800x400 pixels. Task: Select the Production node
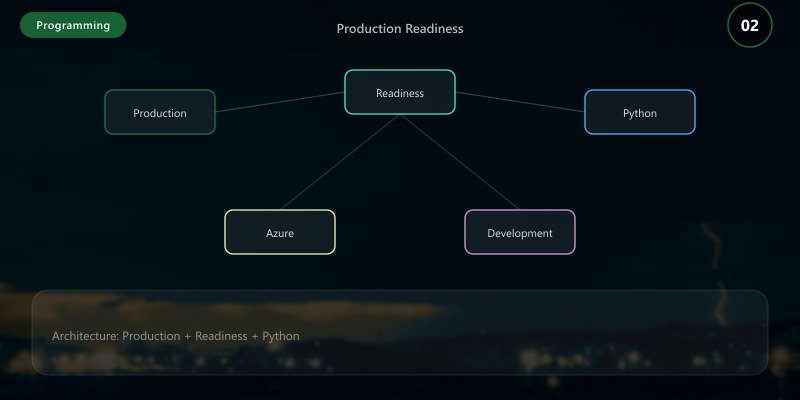coord(160,112)
